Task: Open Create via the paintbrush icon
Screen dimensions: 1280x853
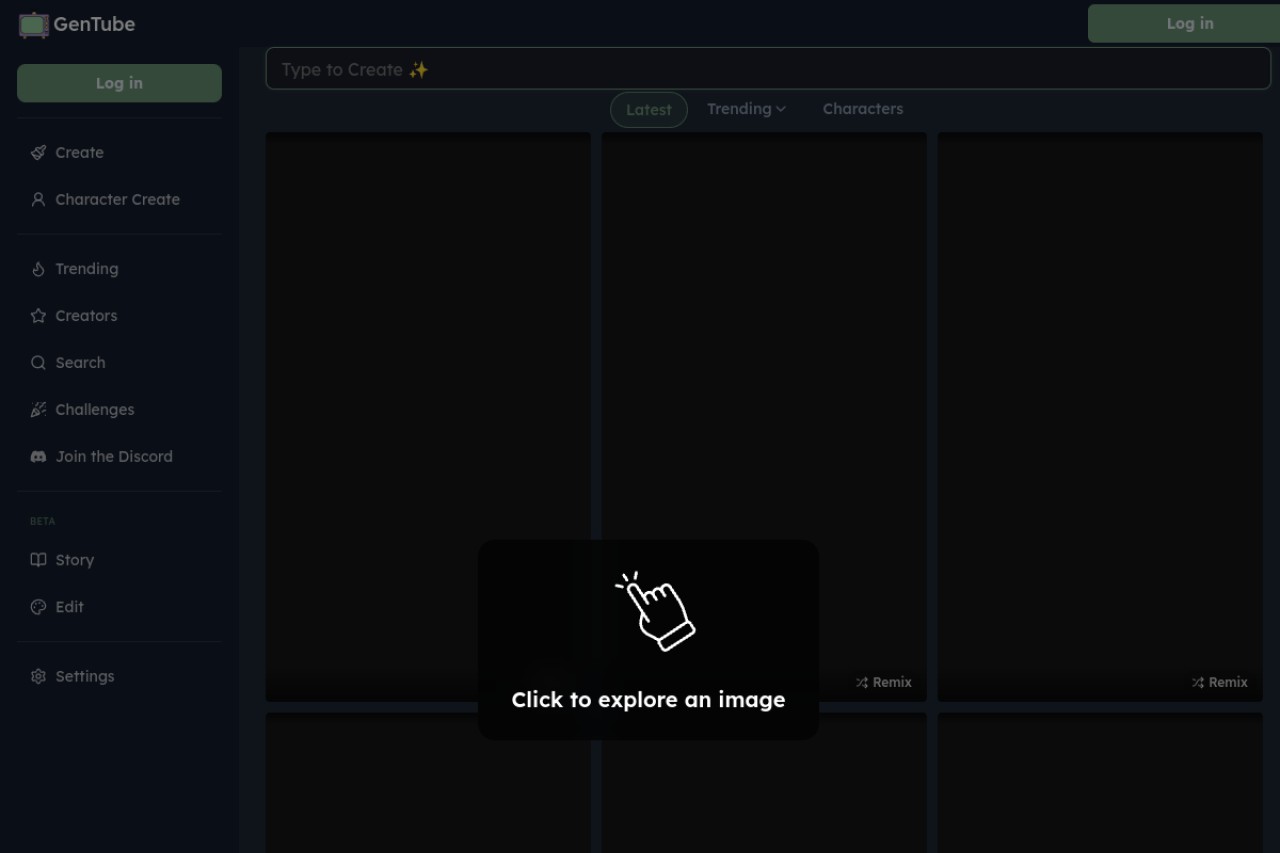Action: click(38, 153)
